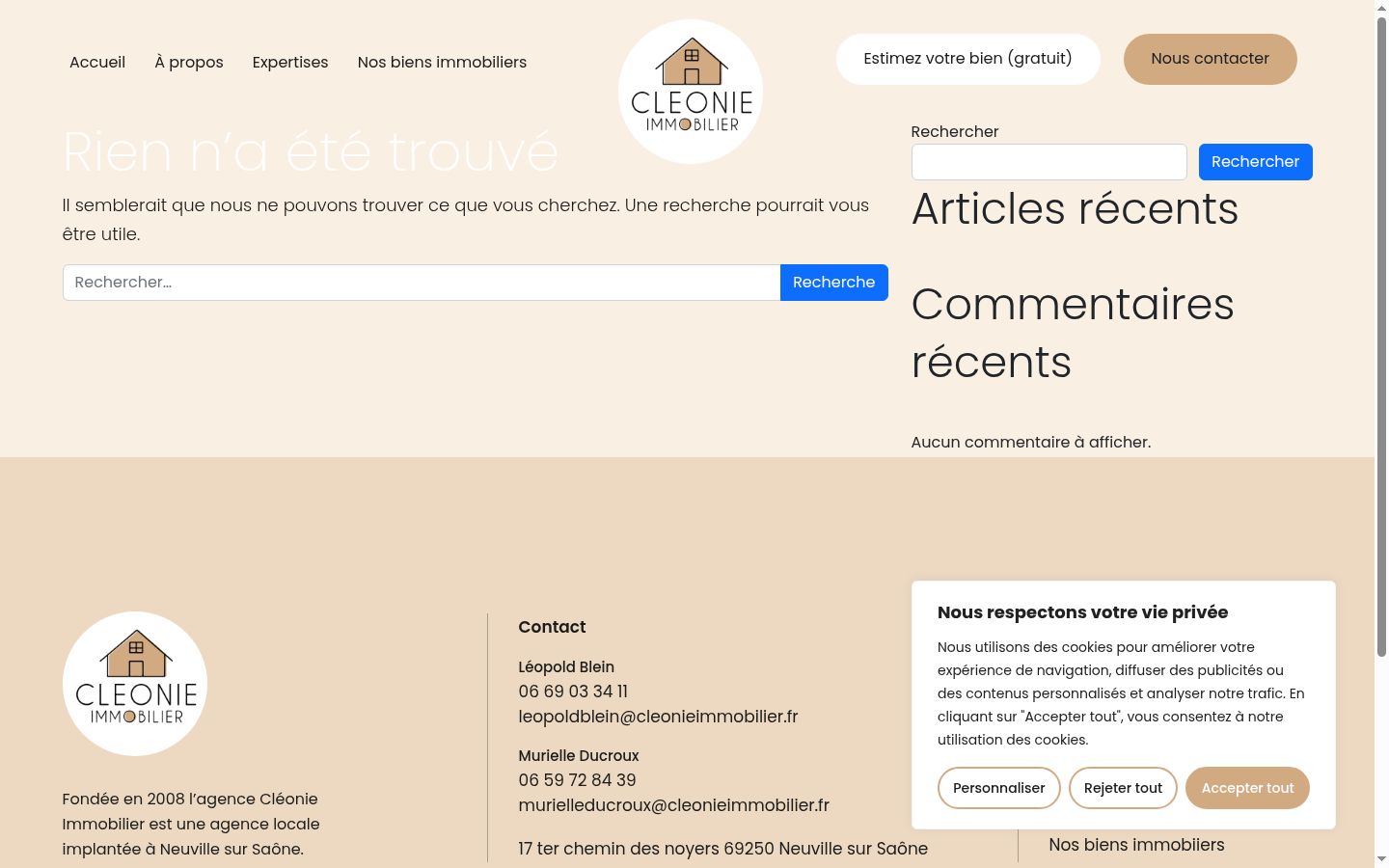Click the footer Contact heading
Screen dimensions: 1389x868
coord(552,627)
